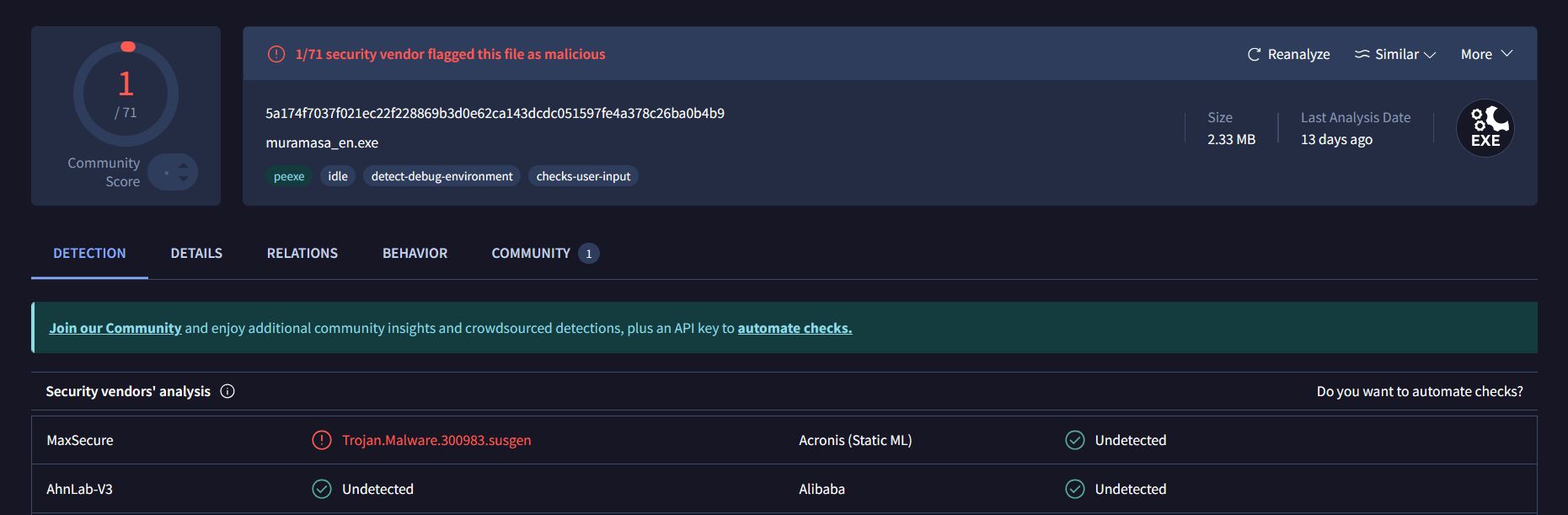Click the 2.33 MB size value
This screenshot has height=515, width=1568.
1231,139
